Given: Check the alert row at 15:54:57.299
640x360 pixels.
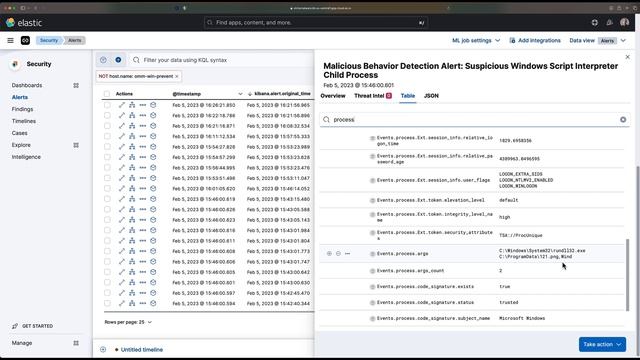Looking at the screenshot, I should pyautogui.click(x=107, y=157).
